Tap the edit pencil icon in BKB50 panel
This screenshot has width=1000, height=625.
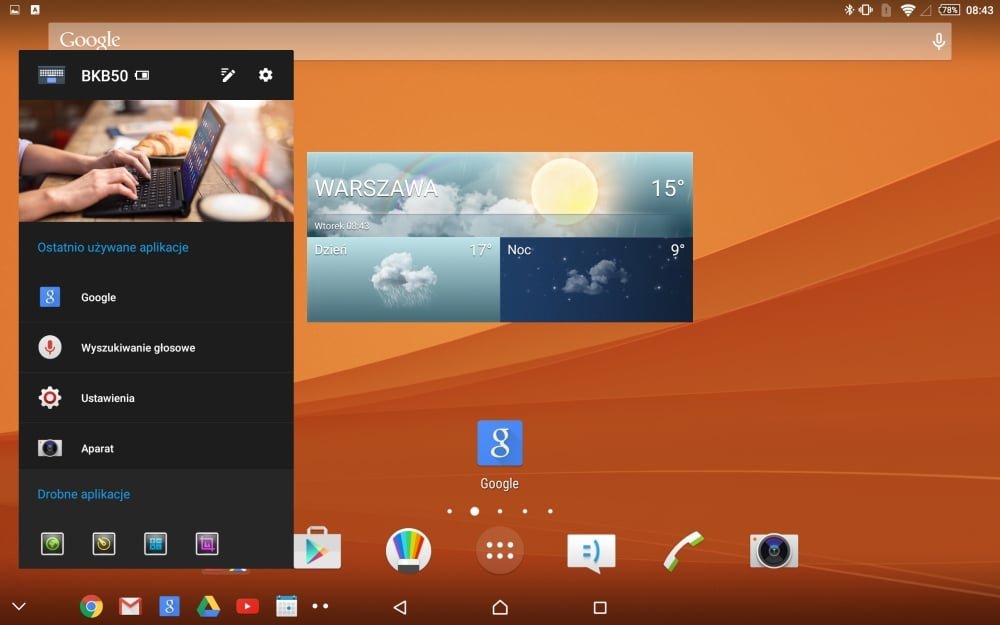(228, 75)
